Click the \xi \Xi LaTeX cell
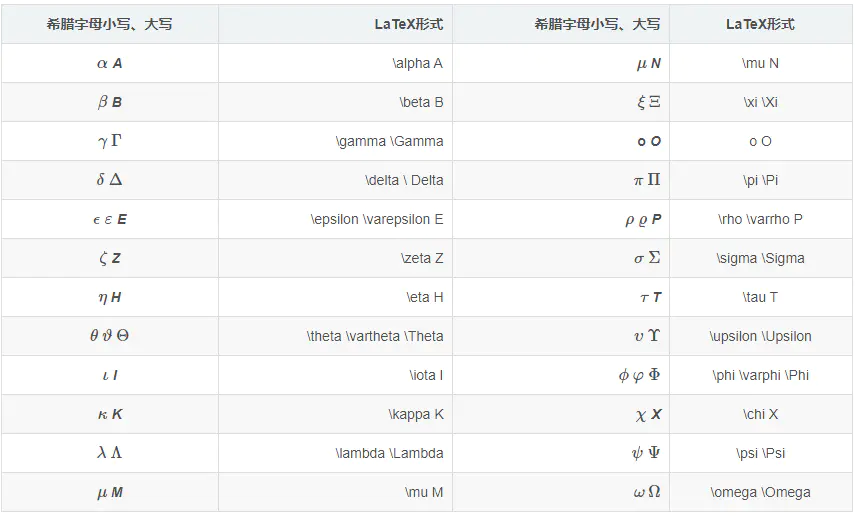Screen dimensions: 855x516 pos(761,102)
